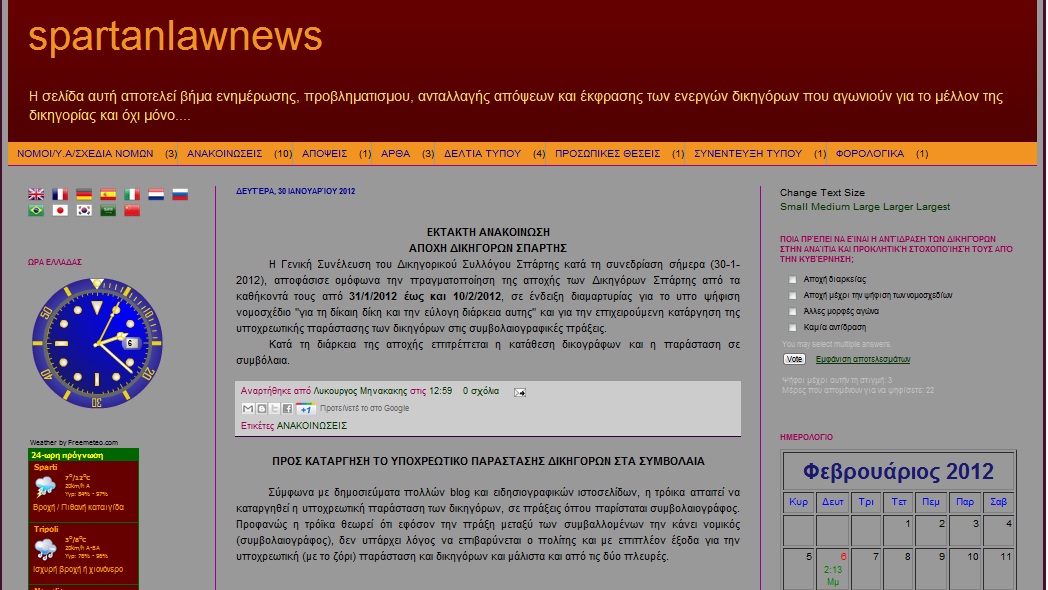Click the German flag icon

click(x=84, y=195)
